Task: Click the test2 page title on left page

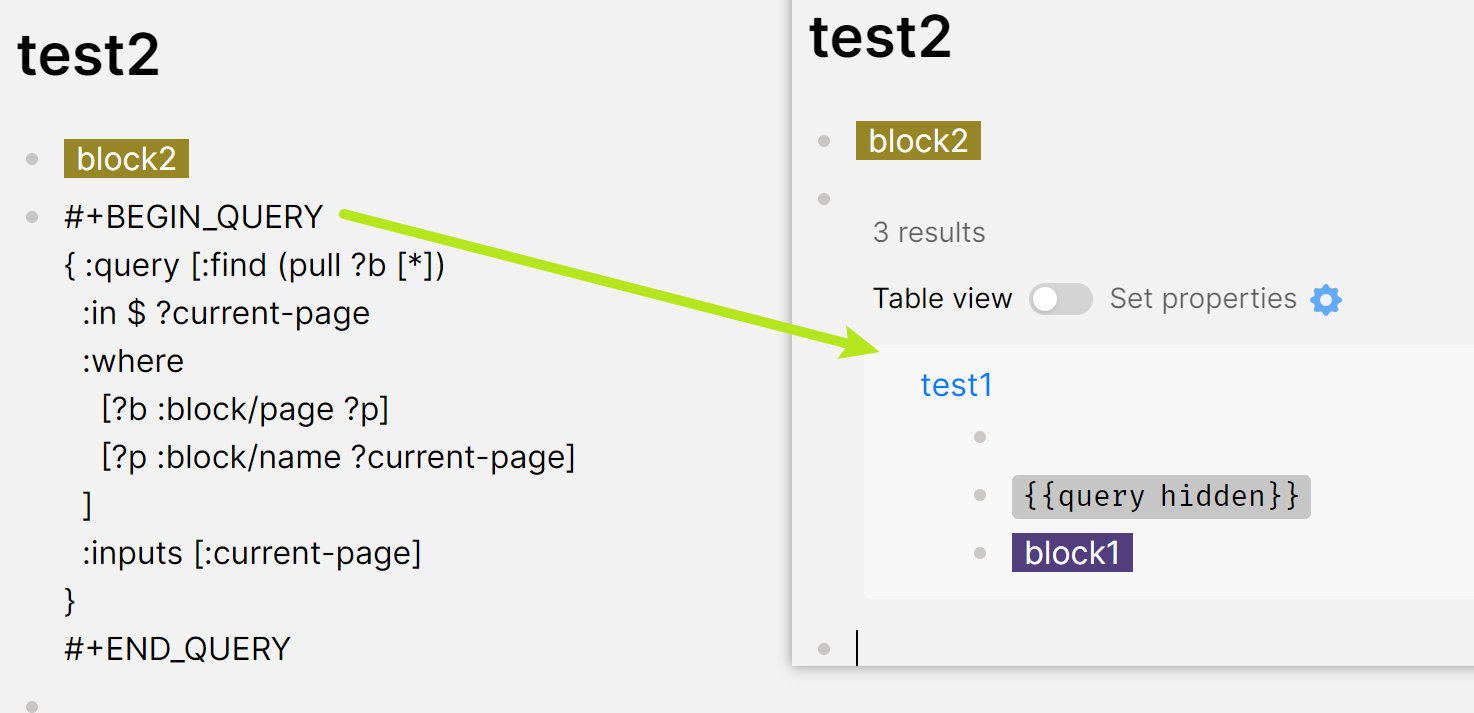Action: click(88, 55)
